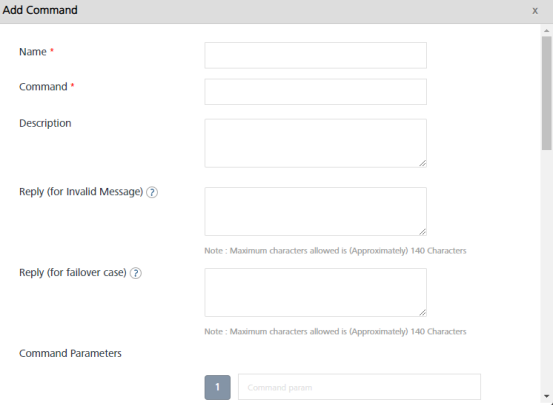Click inside the Description text area
553x405 pixels.
click(x=315, y=143)
